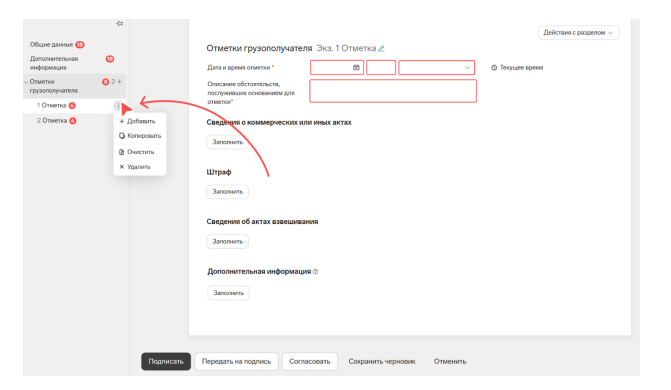Image resolution: width=671 pixels, height=390 pixels.
Task: Focus the date input field
Action: (337, 67)
